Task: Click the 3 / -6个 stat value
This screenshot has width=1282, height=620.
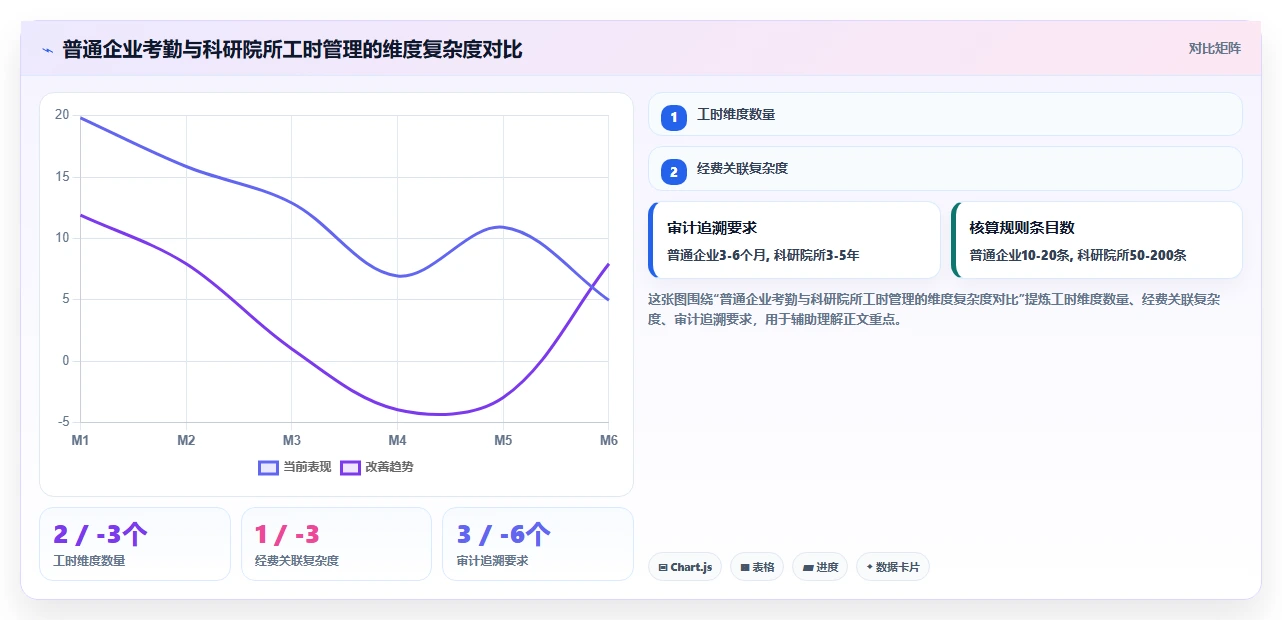Action: pyautogui.click(x=503, y=535)
